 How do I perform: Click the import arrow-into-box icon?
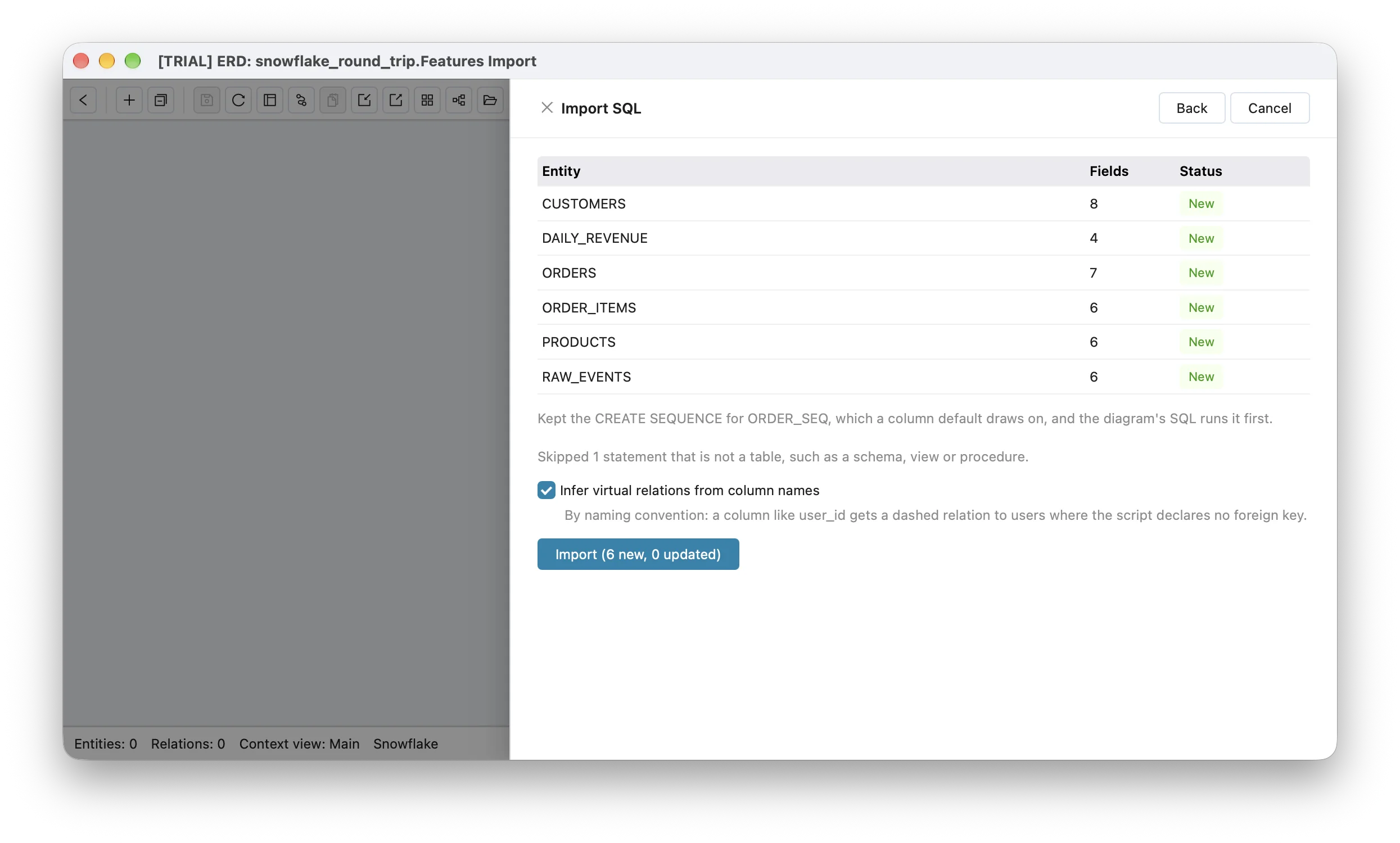(x=364, y=101)
